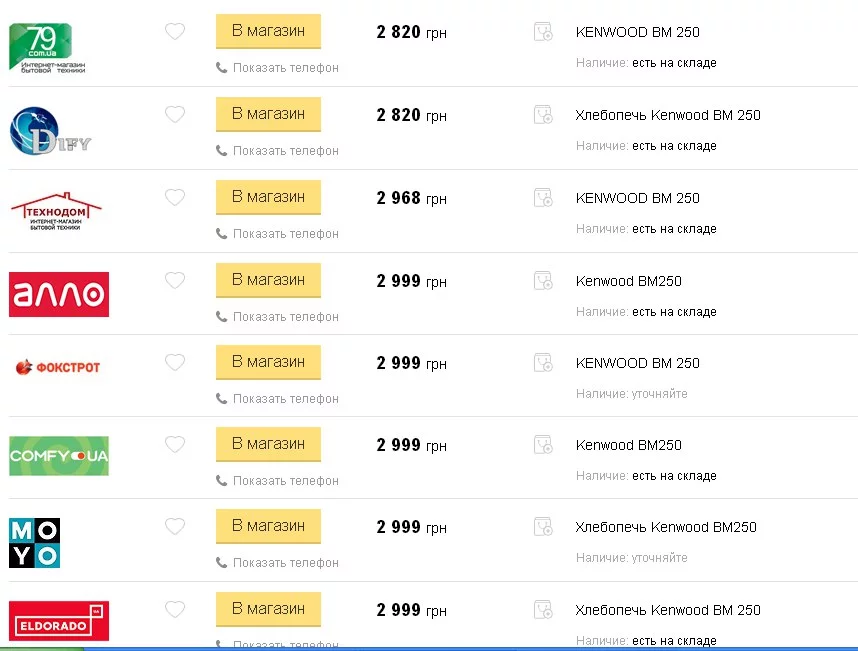858x651 pixels.
Task: Click the heart icon in Eldorado row
Action: point(175,610)
